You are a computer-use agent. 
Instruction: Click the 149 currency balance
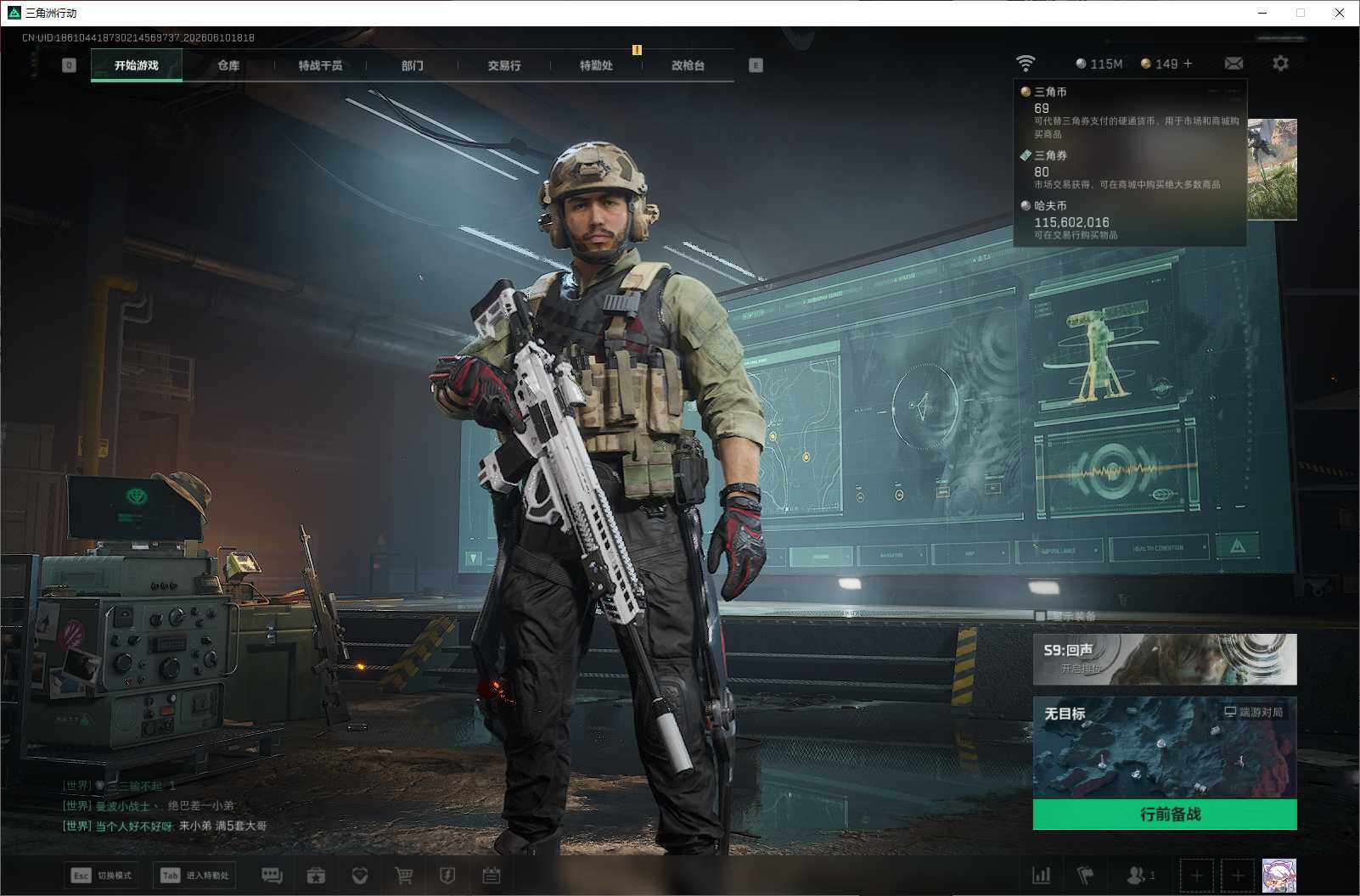[1160, 64]
